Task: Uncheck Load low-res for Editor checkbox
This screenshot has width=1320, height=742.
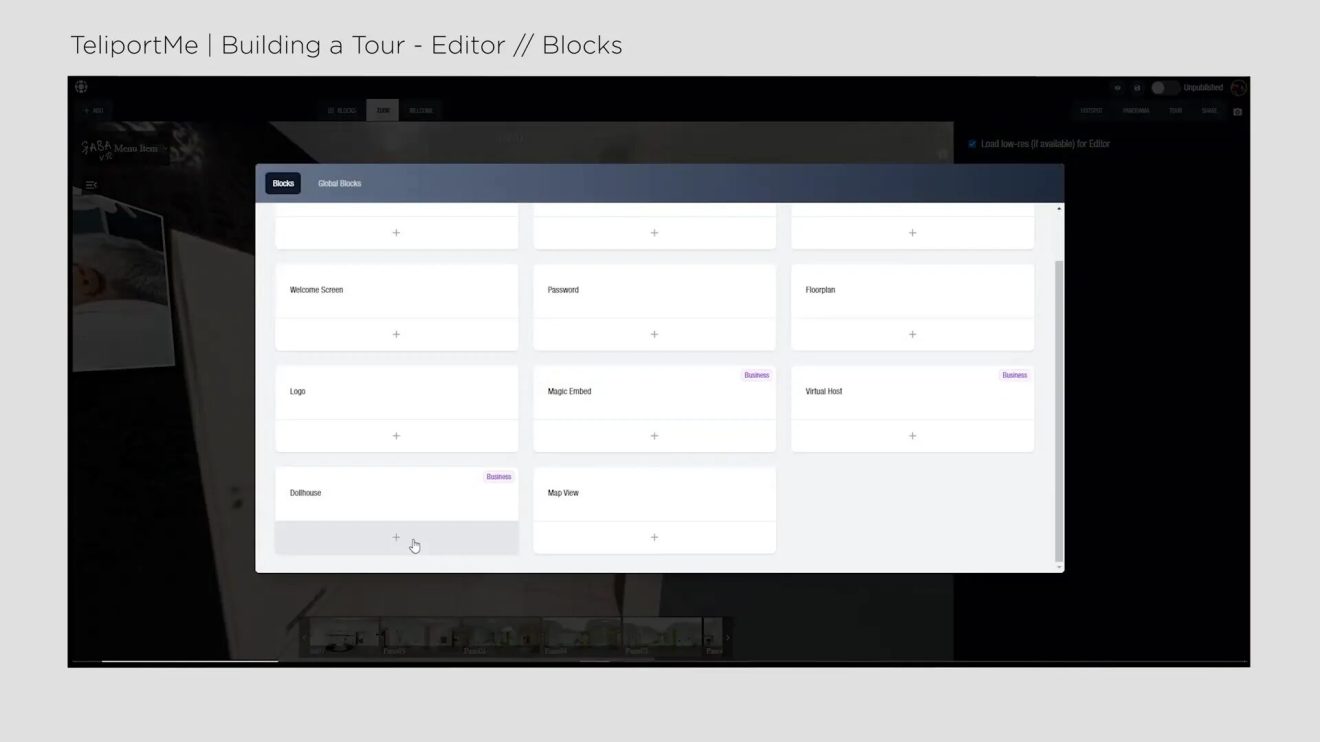Action: click(x=972, y=144)
